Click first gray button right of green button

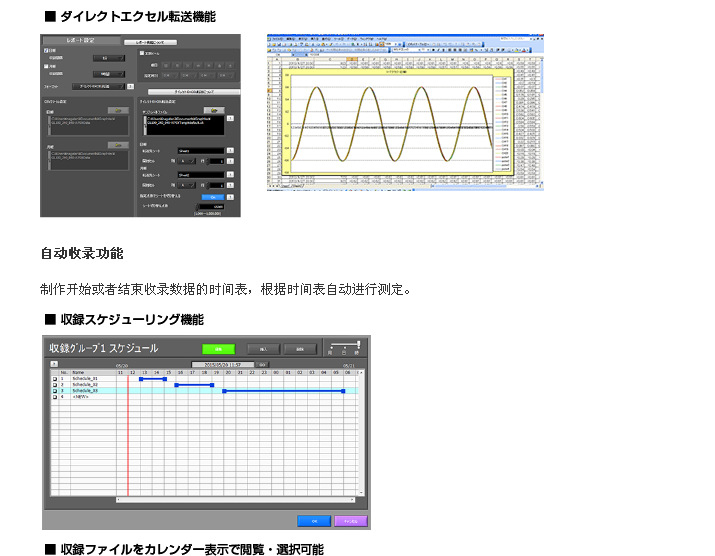(x=264, y=349)
